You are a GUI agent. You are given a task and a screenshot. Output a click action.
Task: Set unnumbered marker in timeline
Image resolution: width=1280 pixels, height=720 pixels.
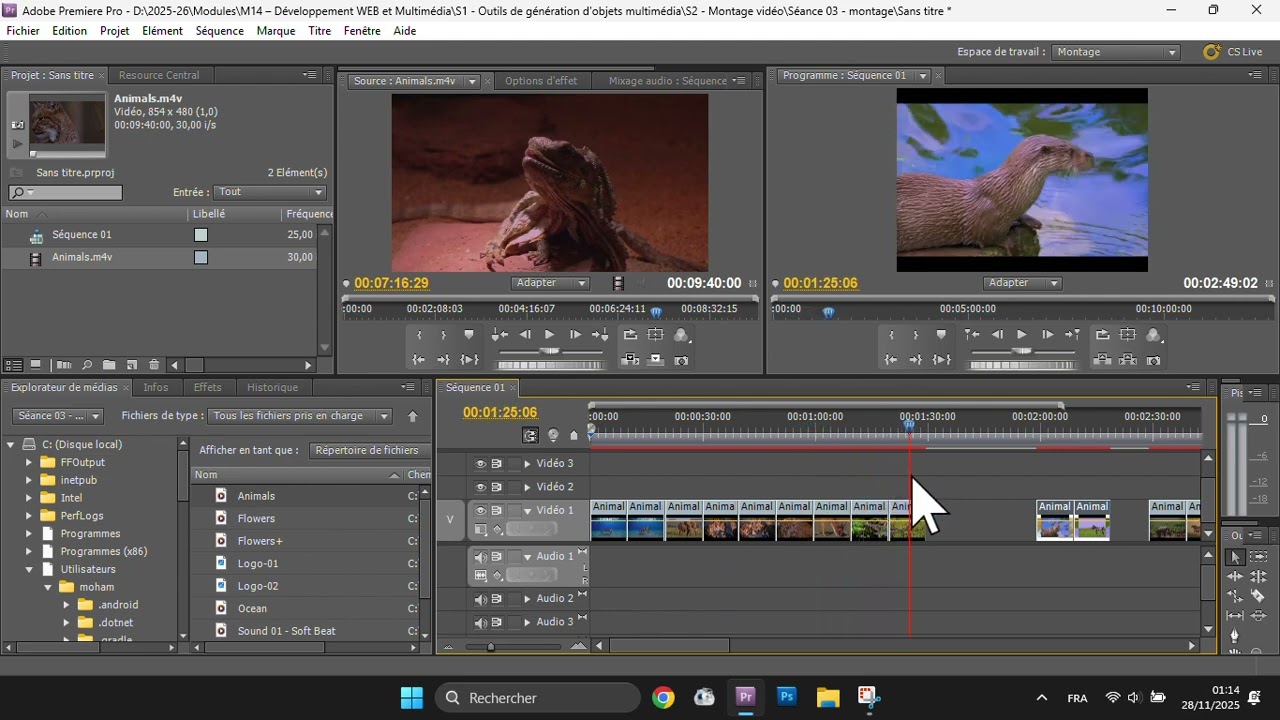click(x=574, y=435)
